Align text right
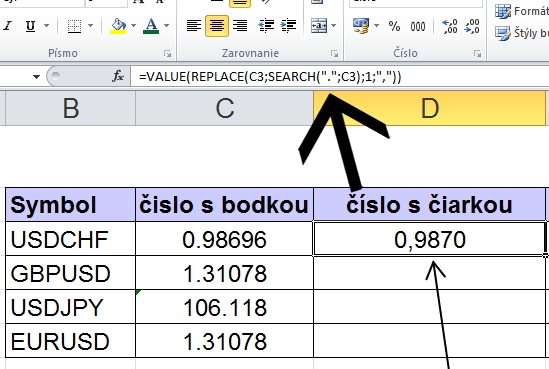This screenshot has height=369, width=549. click(x=240, y=26)
